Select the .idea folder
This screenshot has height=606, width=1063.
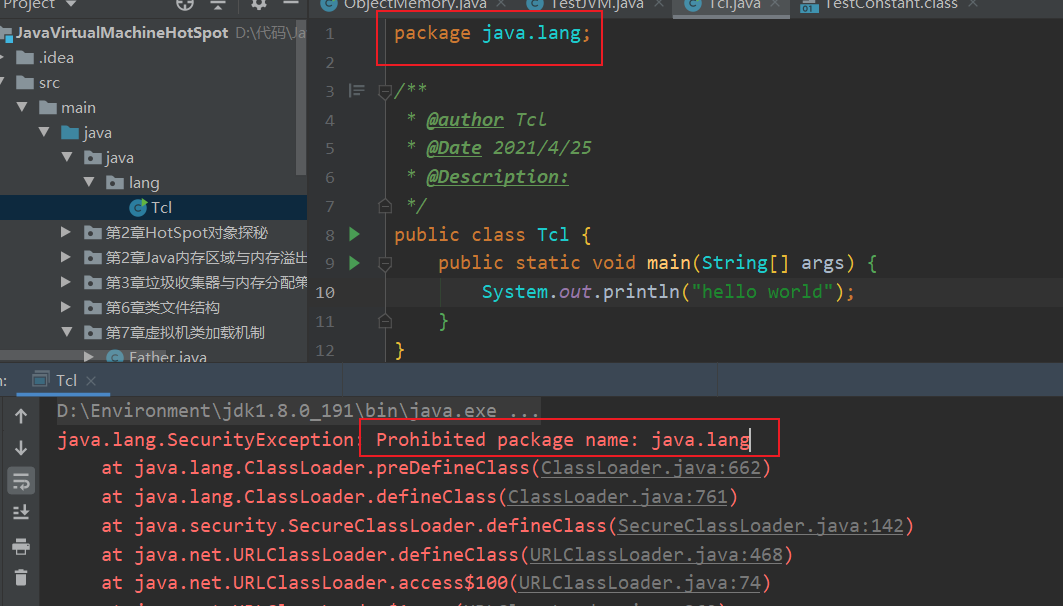(x=56, y=58)
